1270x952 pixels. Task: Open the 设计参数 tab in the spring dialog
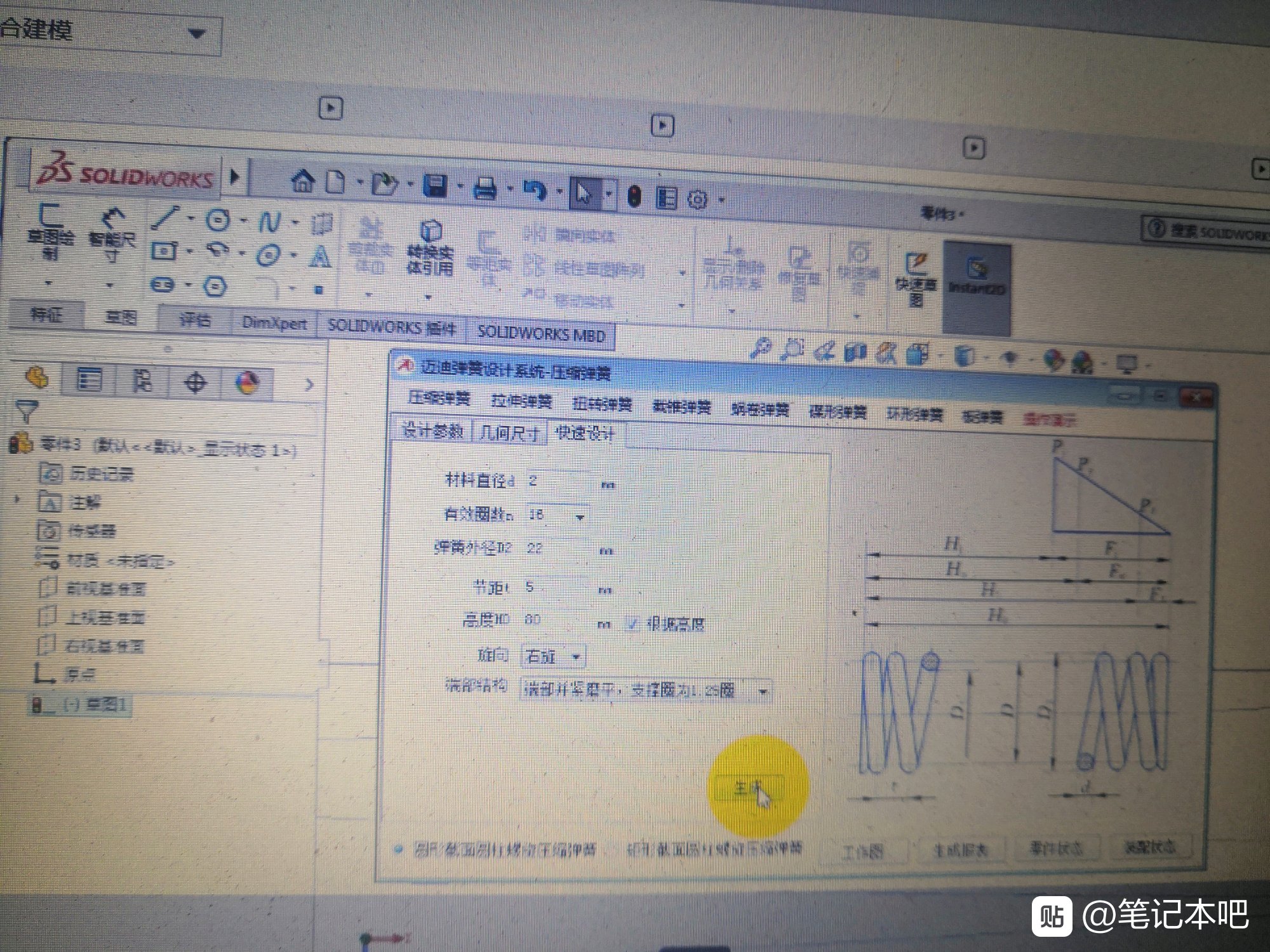point(433,431)
